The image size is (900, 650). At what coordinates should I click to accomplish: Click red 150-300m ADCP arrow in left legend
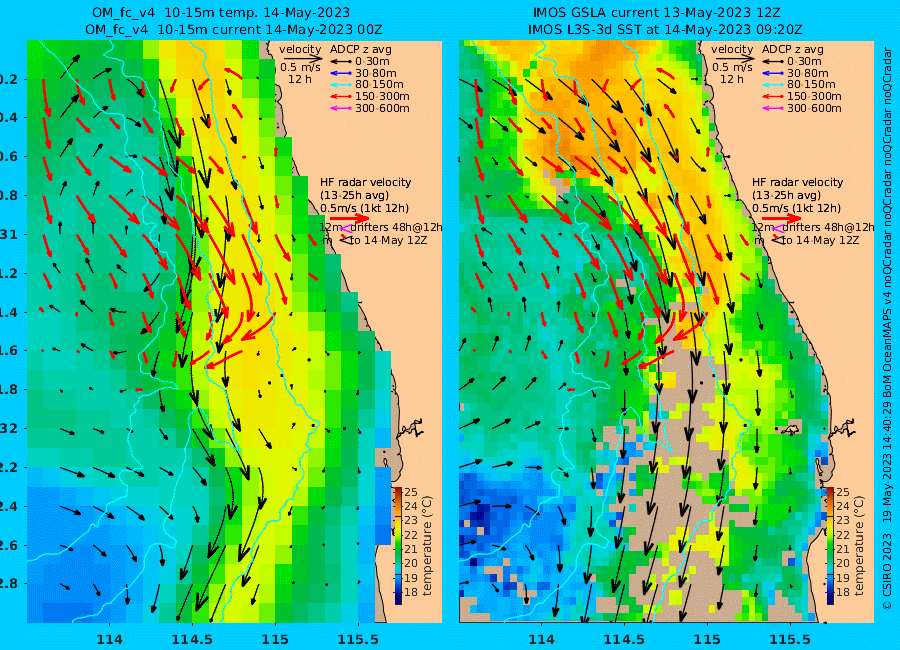point(341,96)
